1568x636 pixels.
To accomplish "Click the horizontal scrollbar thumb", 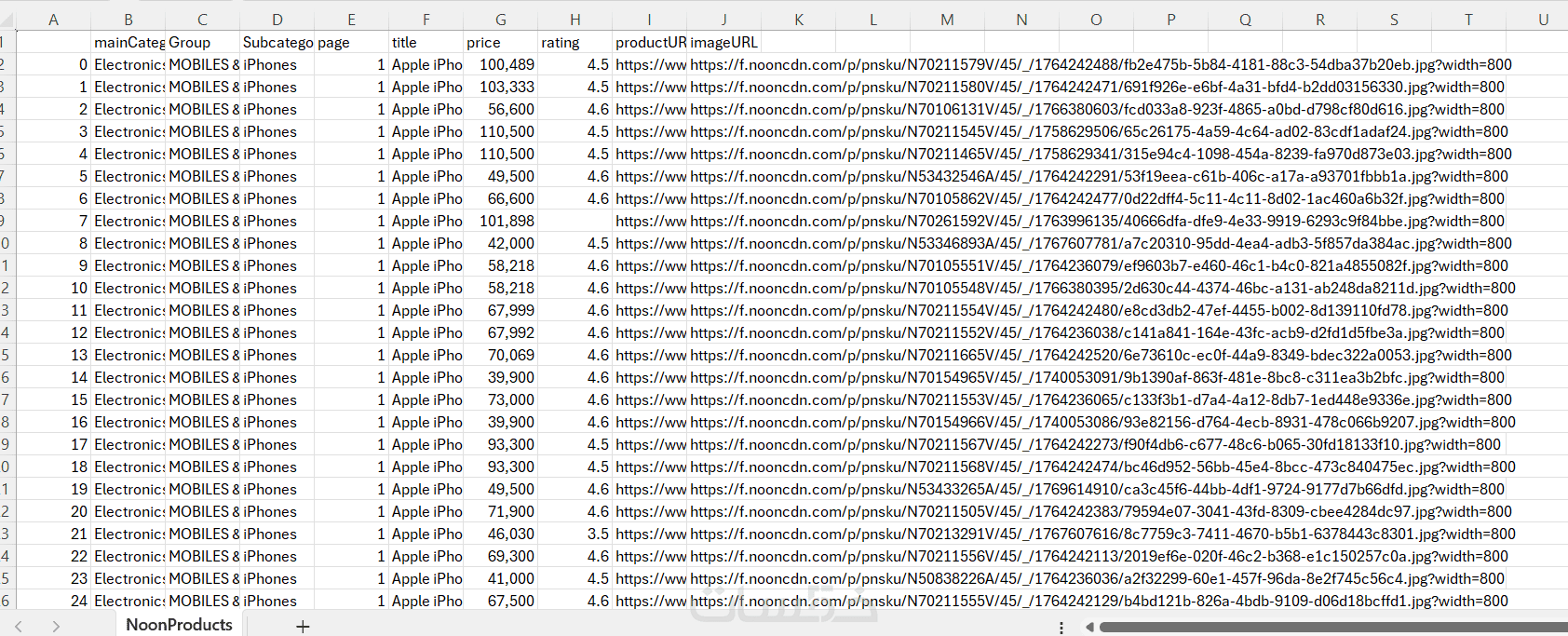I will coord(1333,627).
